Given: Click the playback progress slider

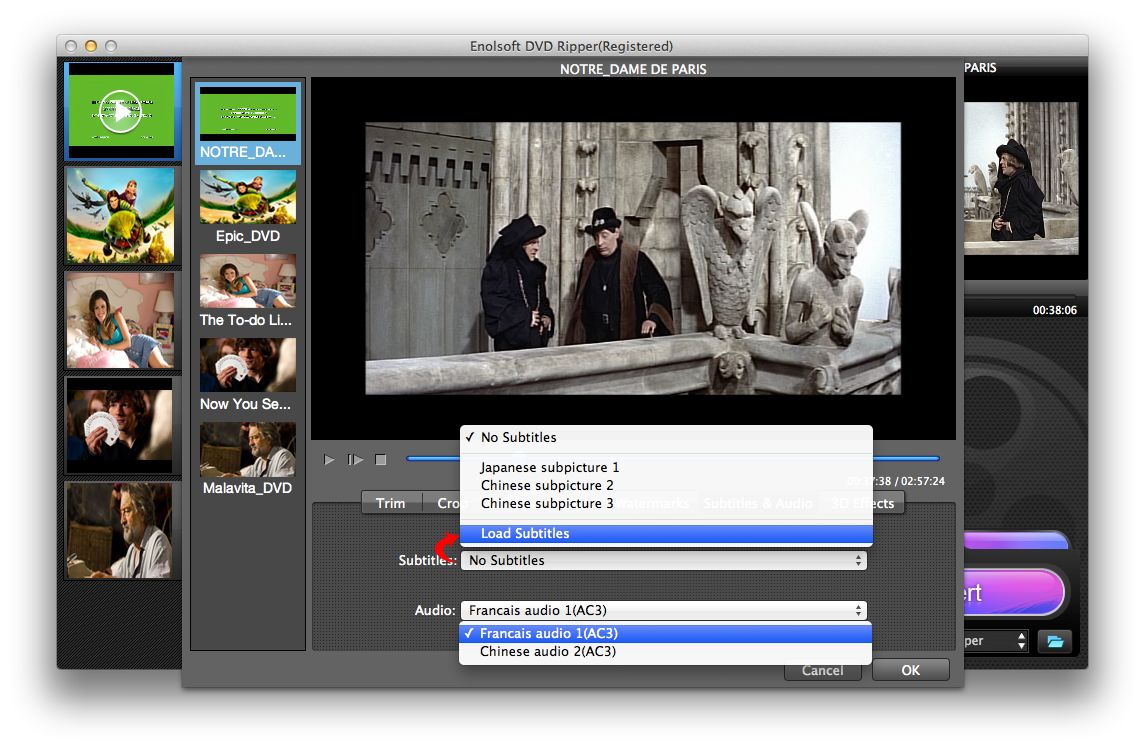Looking at the screenshot, I should point(672,459).
